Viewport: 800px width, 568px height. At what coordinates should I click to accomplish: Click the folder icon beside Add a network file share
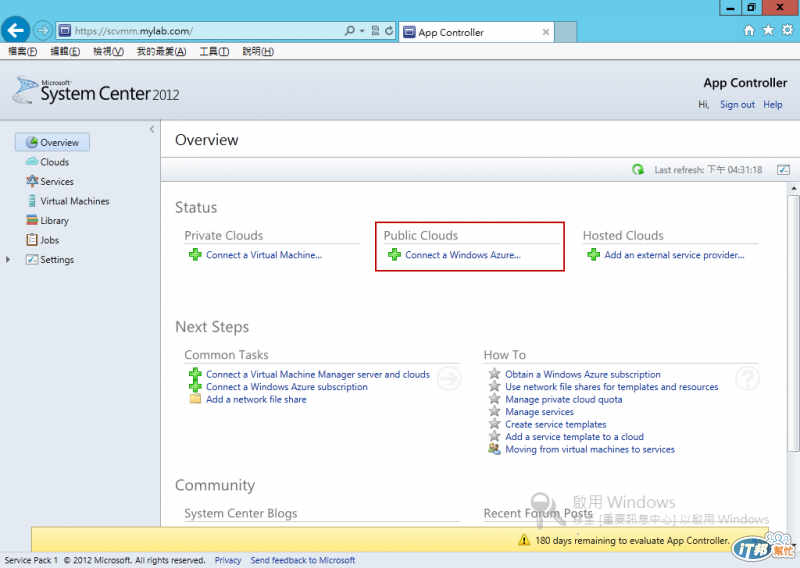(x=195, y=399)
